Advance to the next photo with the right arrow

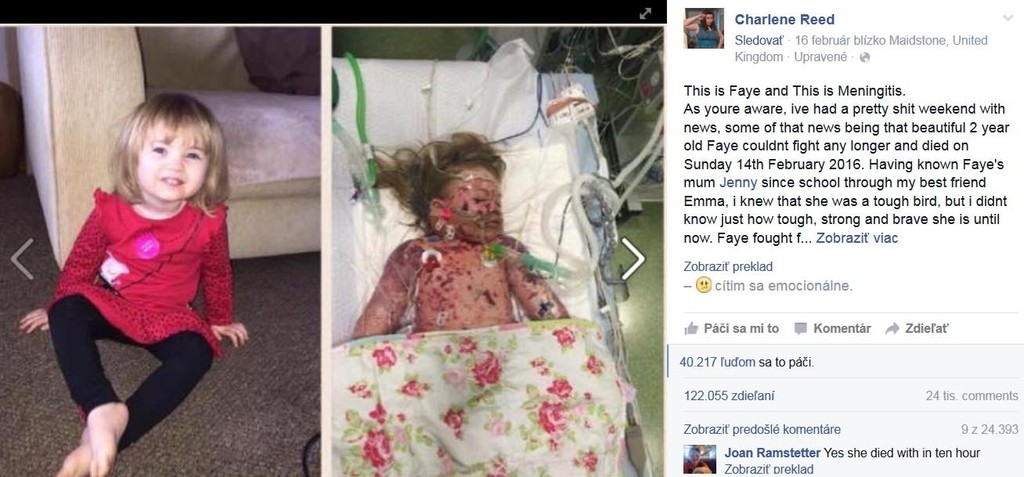pos(633,259)
